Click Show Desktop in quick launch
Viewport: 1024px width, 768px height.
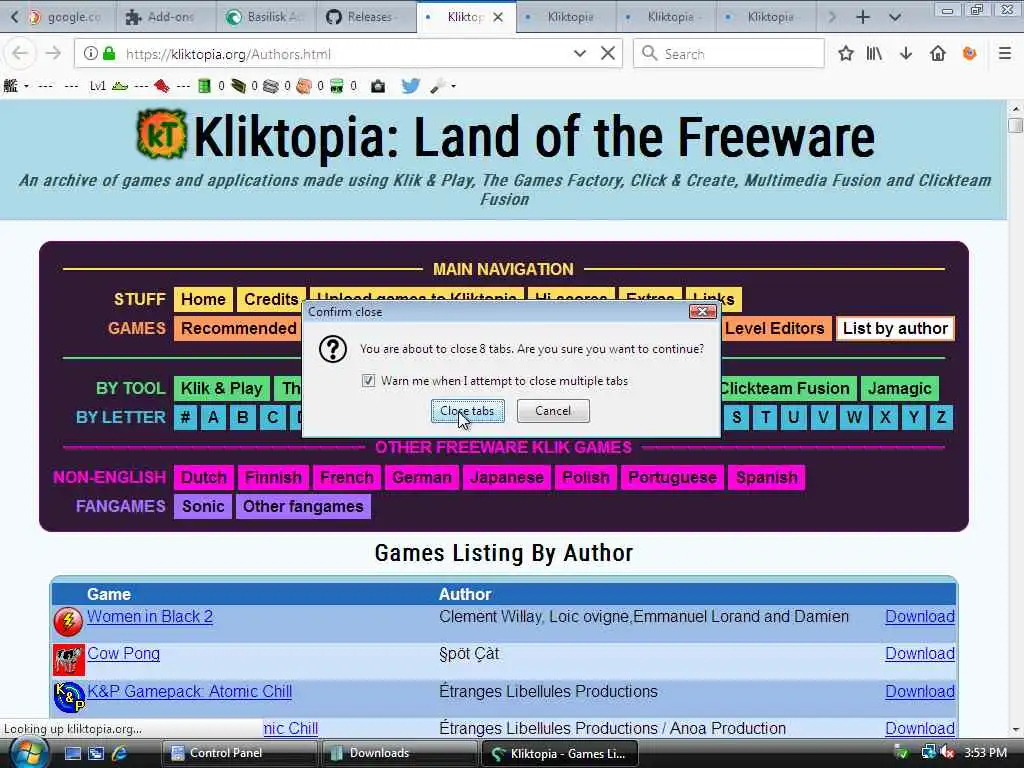[73, 753]
